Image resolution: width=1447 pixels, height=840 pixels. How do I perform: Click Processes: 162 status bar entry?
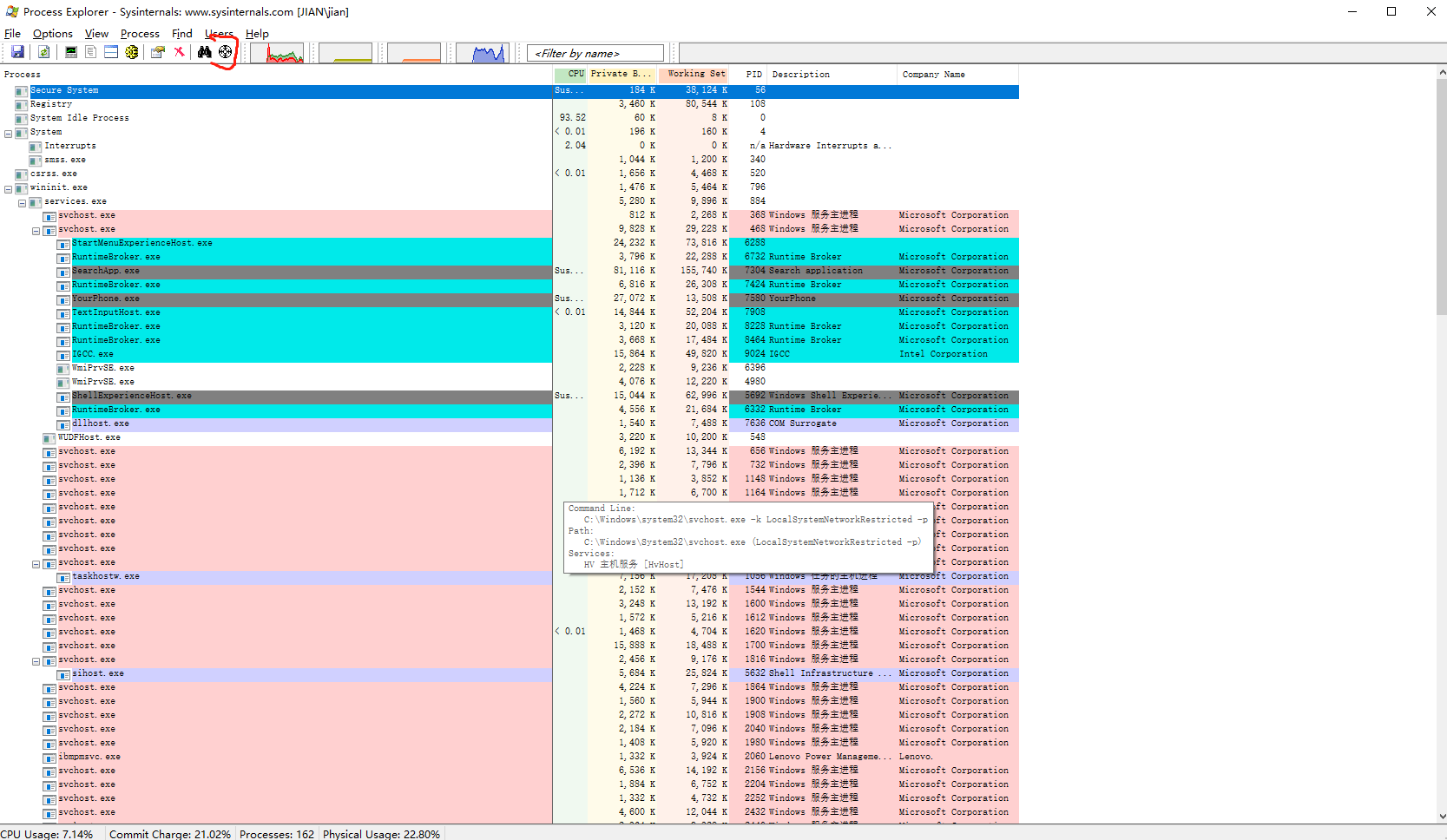pos(277,834)
